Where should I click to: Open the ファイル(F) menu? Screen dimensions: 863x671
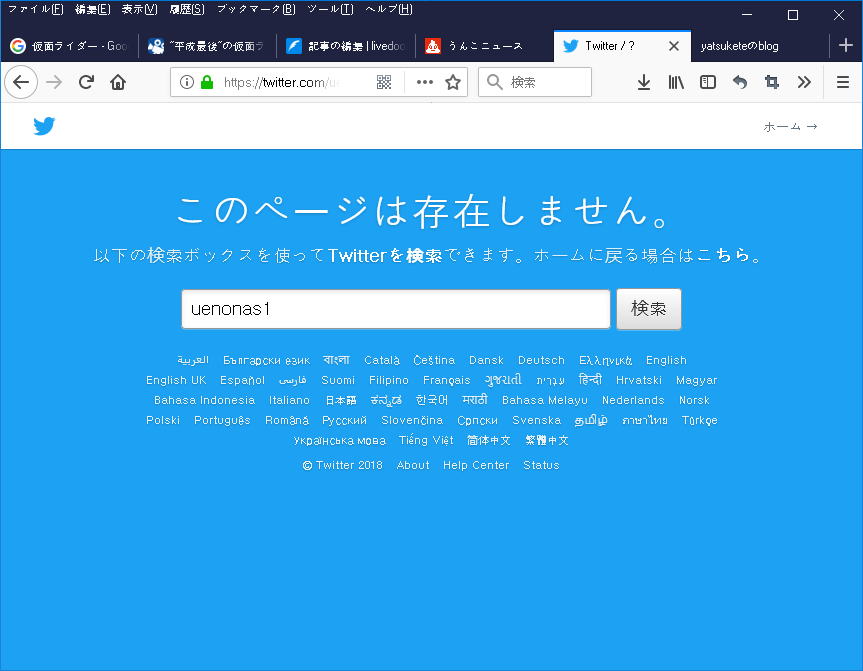point(35,9)
